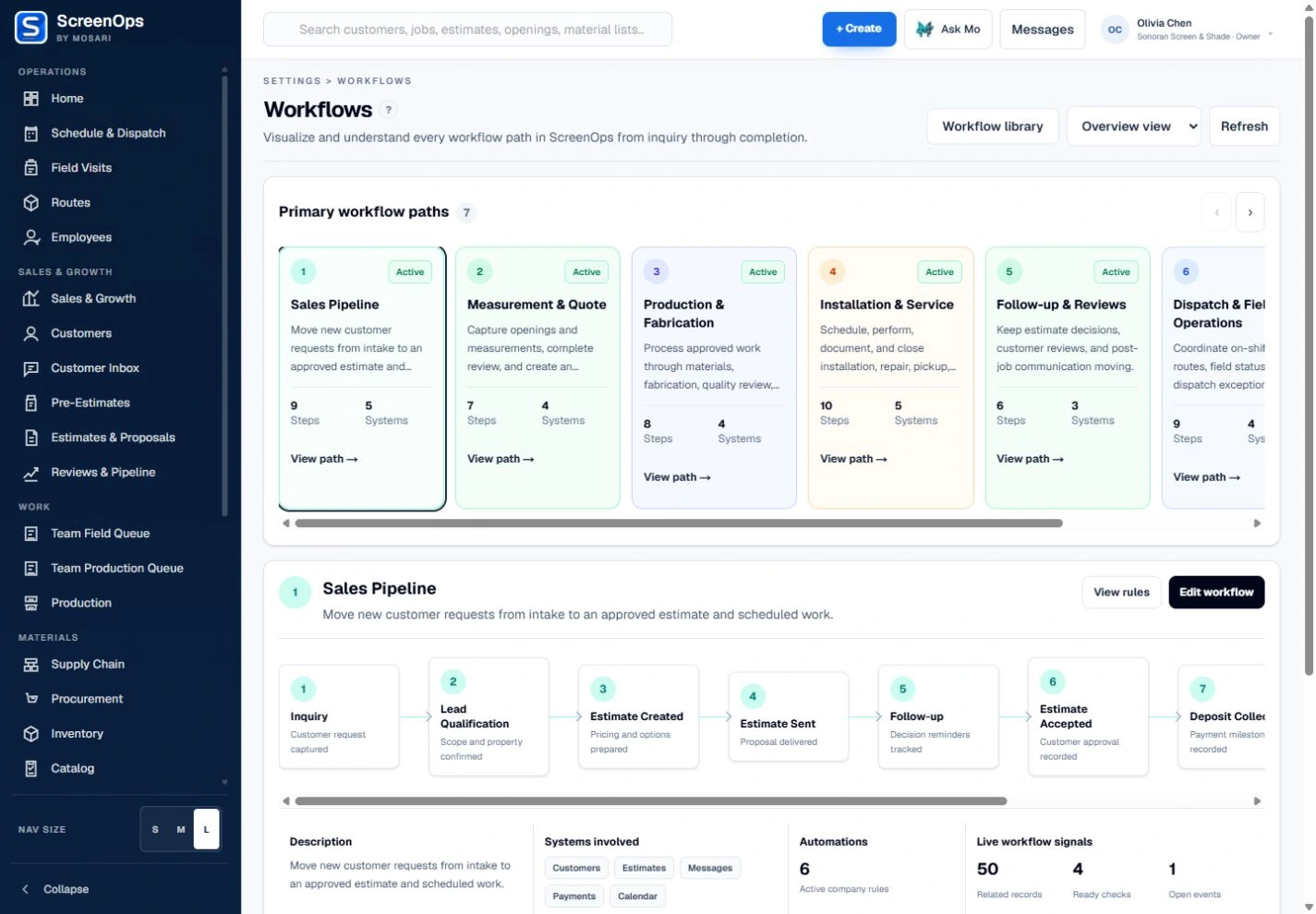Focus the search customers and jobs field
The height and width of the screenshot is (914, 1316).
[467, 30]
